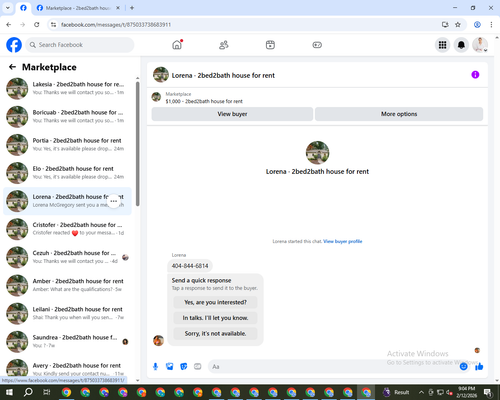Open the Home feed icon
500x400 pixels.
177,45
